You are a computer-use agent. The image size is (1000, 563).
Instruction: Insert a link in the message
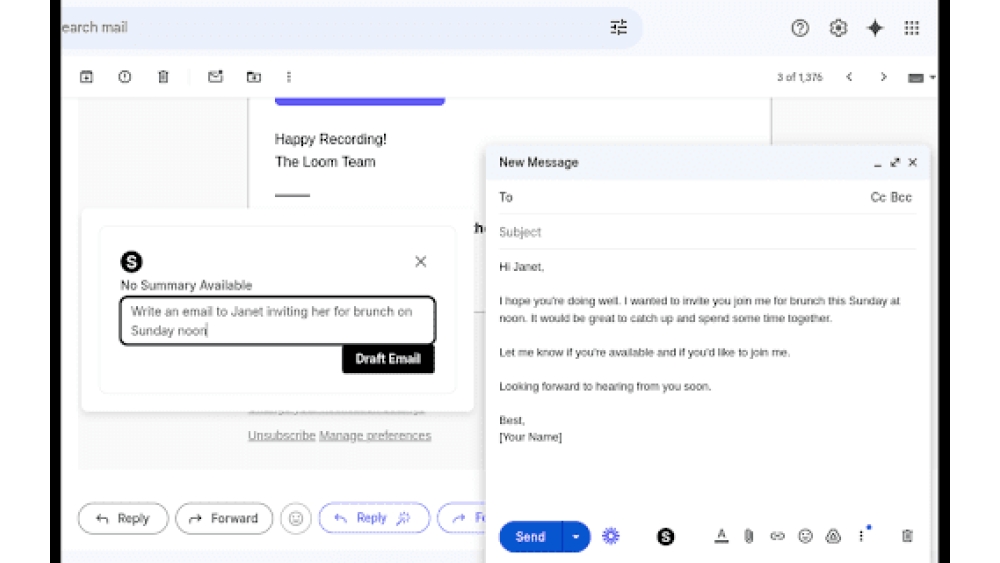777,536
